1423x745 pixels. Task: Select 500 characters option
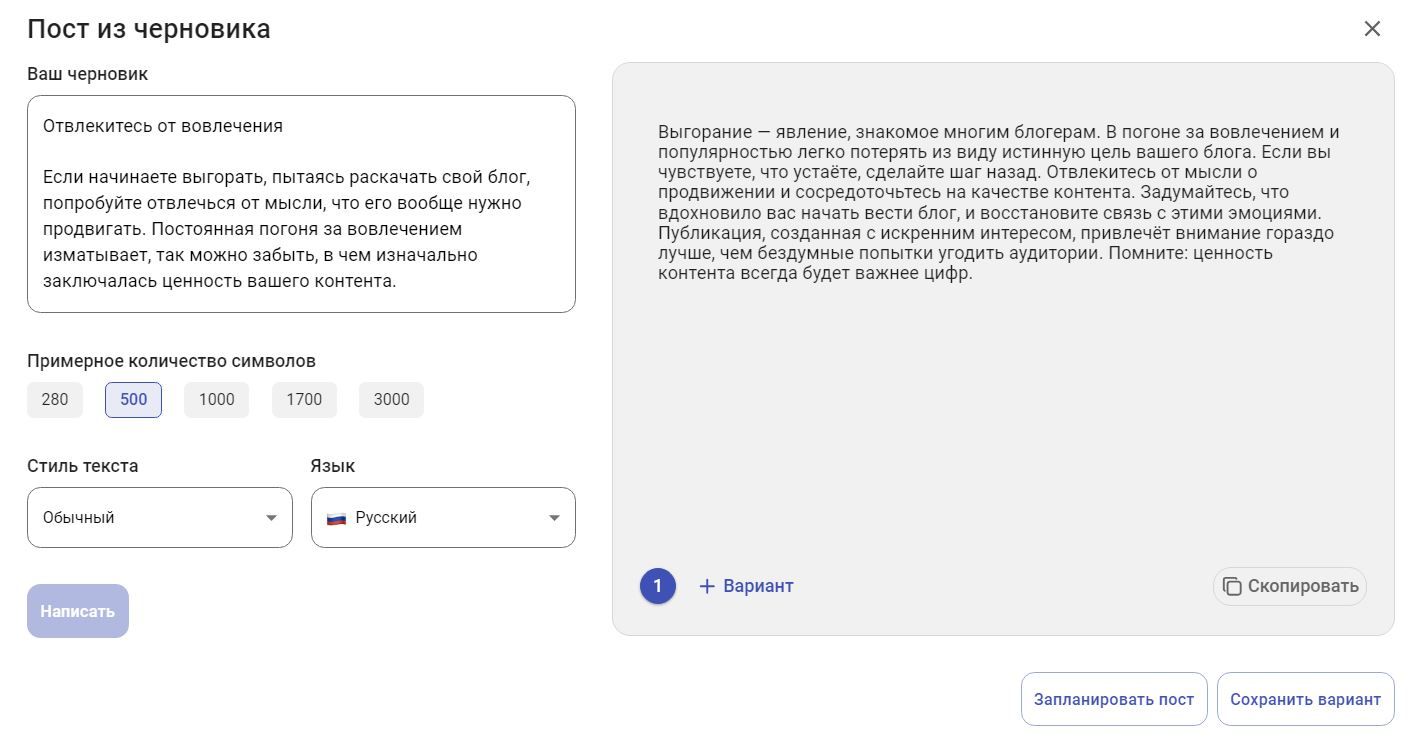click(x=133, y=400)
